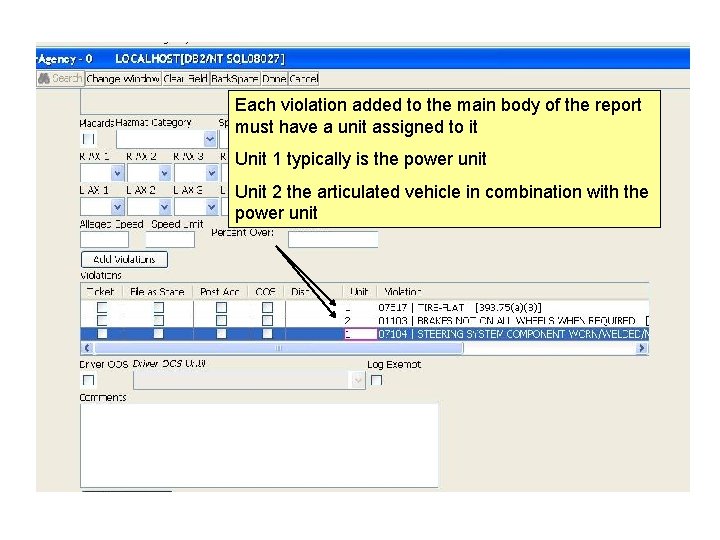Check Post Acc for TIRE-FLAT violation
Image resolution: width=720 pixels, height=540 pixels.
pyautogui.click(x=221, y=307)
